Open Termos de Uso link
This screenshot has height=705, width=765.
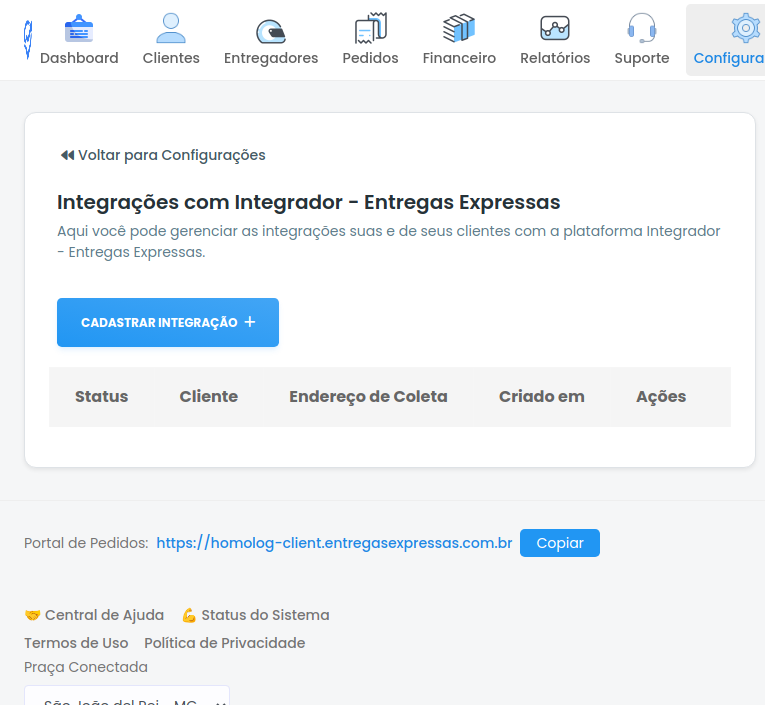coord(76,643)
